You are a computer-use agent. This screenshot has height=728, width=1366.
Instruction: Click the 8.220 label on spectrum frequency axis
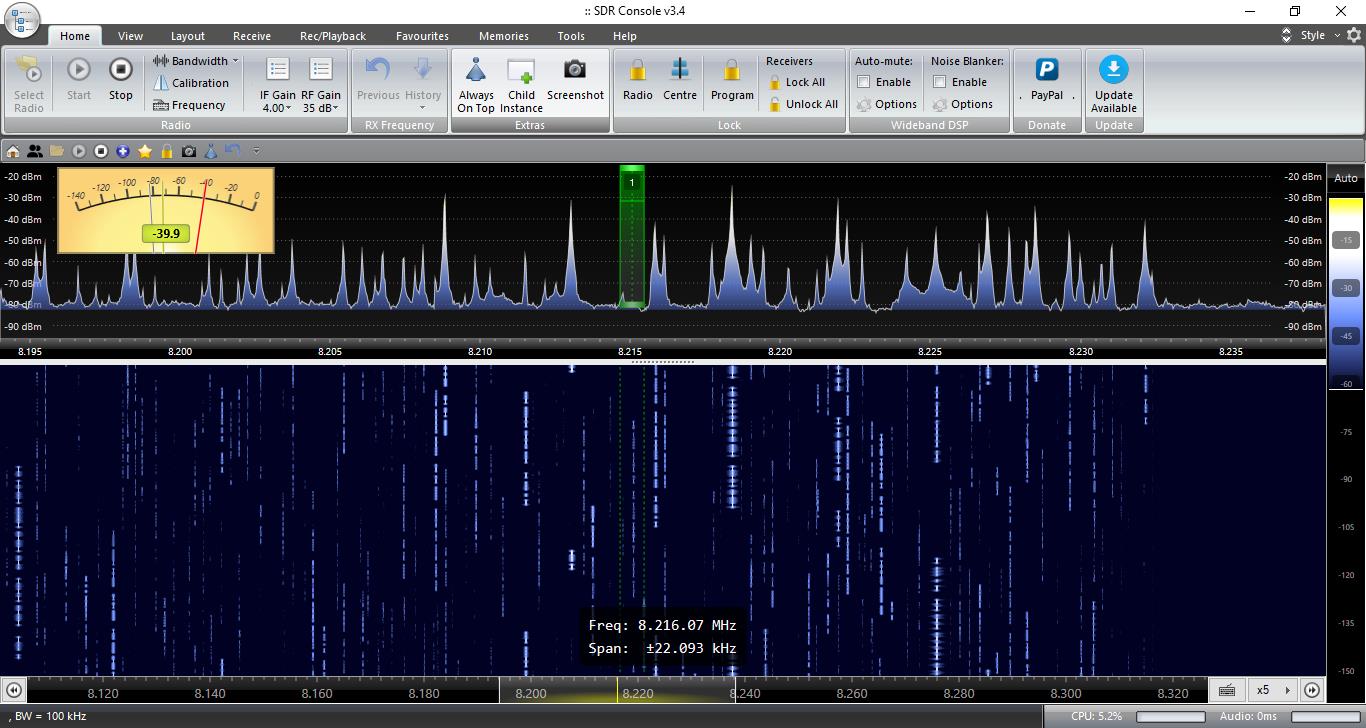(x=780, y=352)
